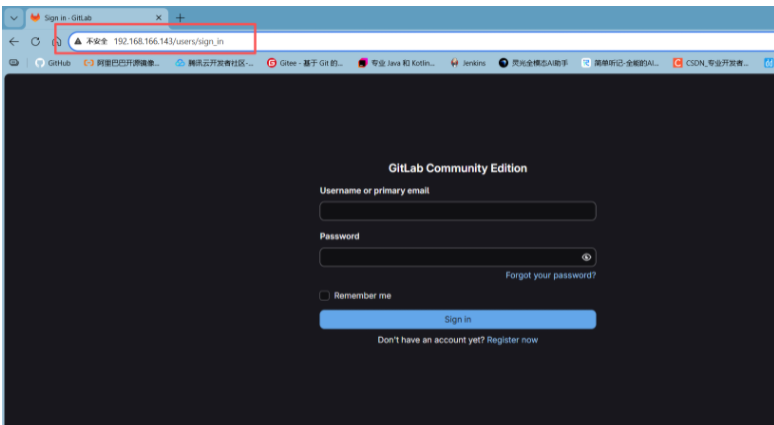Open the Java and Kotlin bookmark
Image resolution: width=774 pixels, height=425 pixels.
point(396,63)
